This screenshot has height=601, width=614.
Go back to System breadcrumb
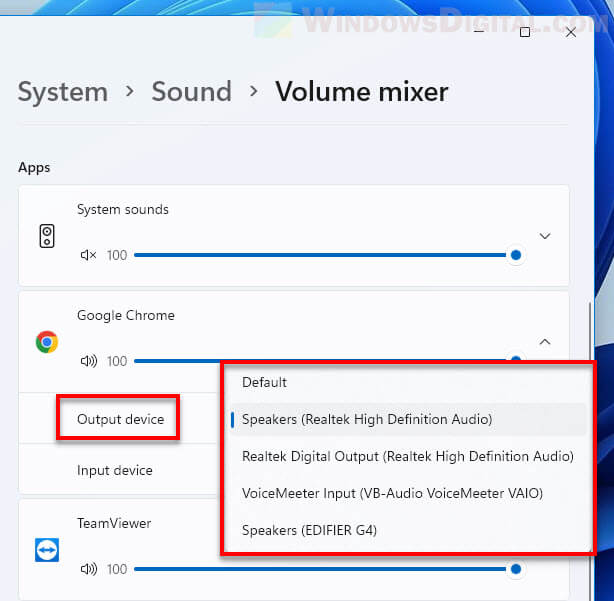63,92
